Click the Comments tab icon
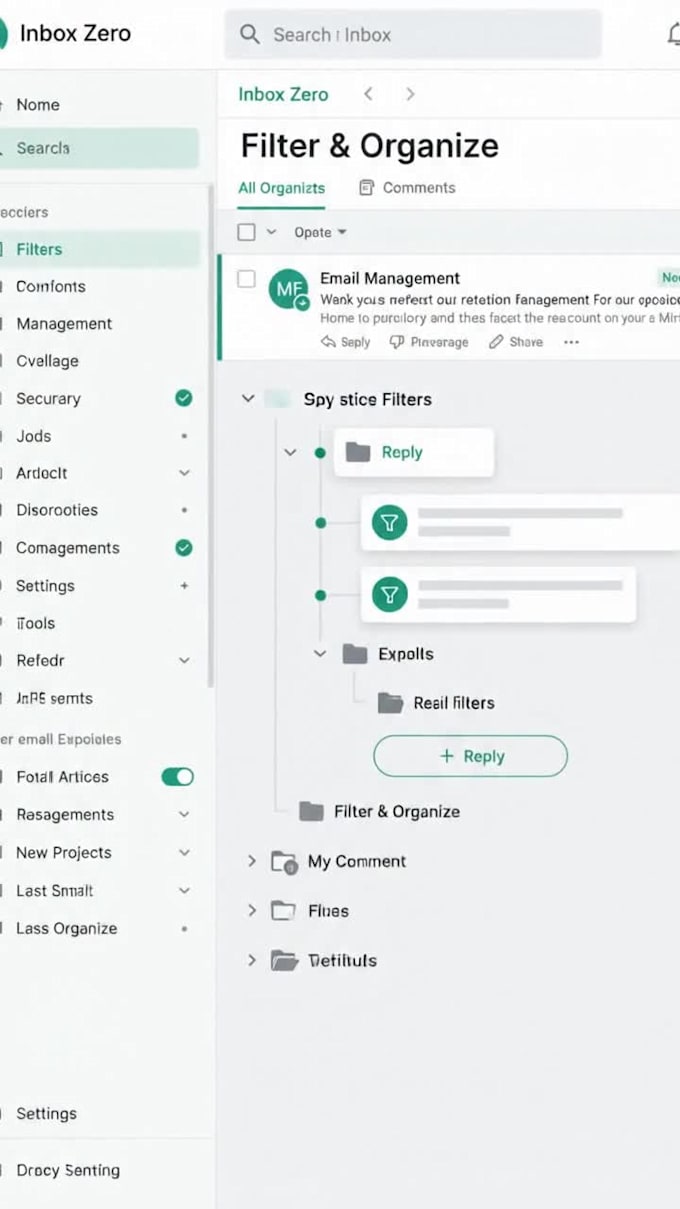The height and width of the screenshot is (1209, 680). pyautogui.click(x=366, y=187)
